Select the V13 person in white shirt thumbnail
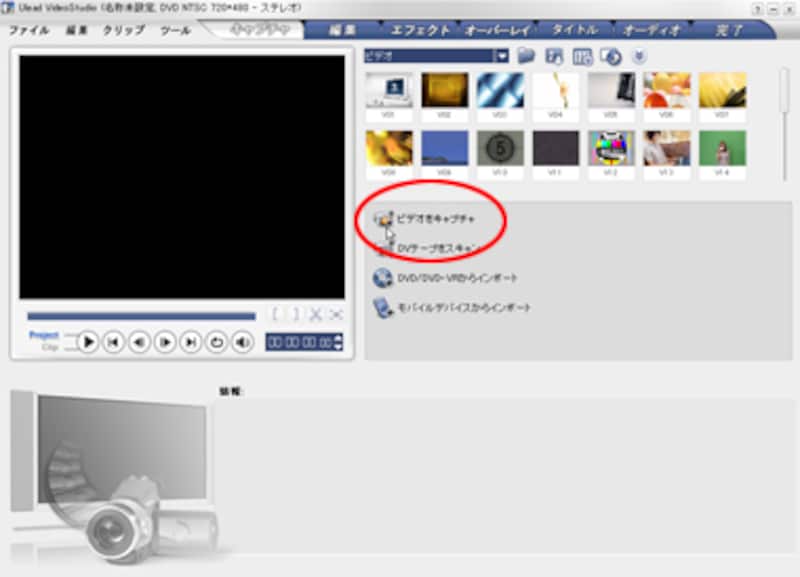The width and height of the screenshot is (800, 577). point(667,148)
